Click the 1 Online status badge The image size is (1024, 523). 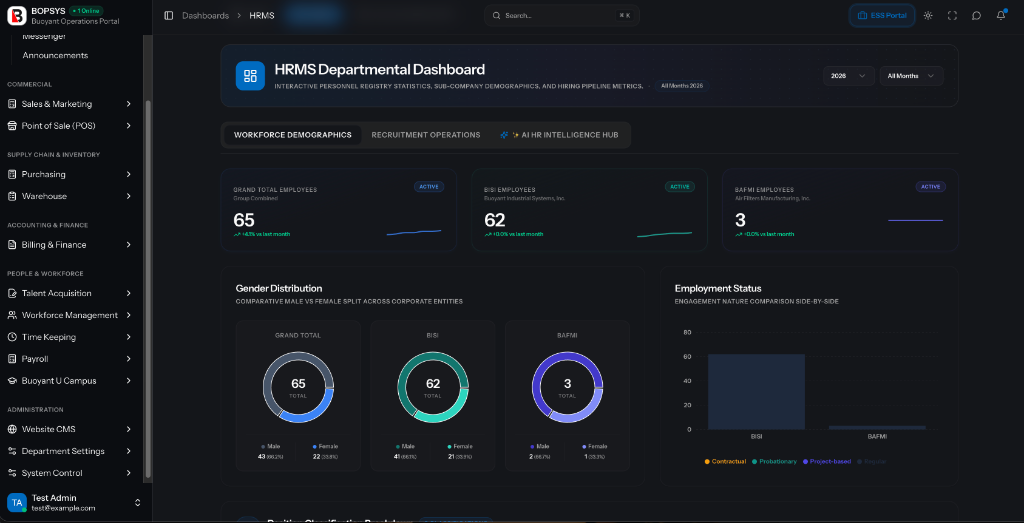coord(86,10)
